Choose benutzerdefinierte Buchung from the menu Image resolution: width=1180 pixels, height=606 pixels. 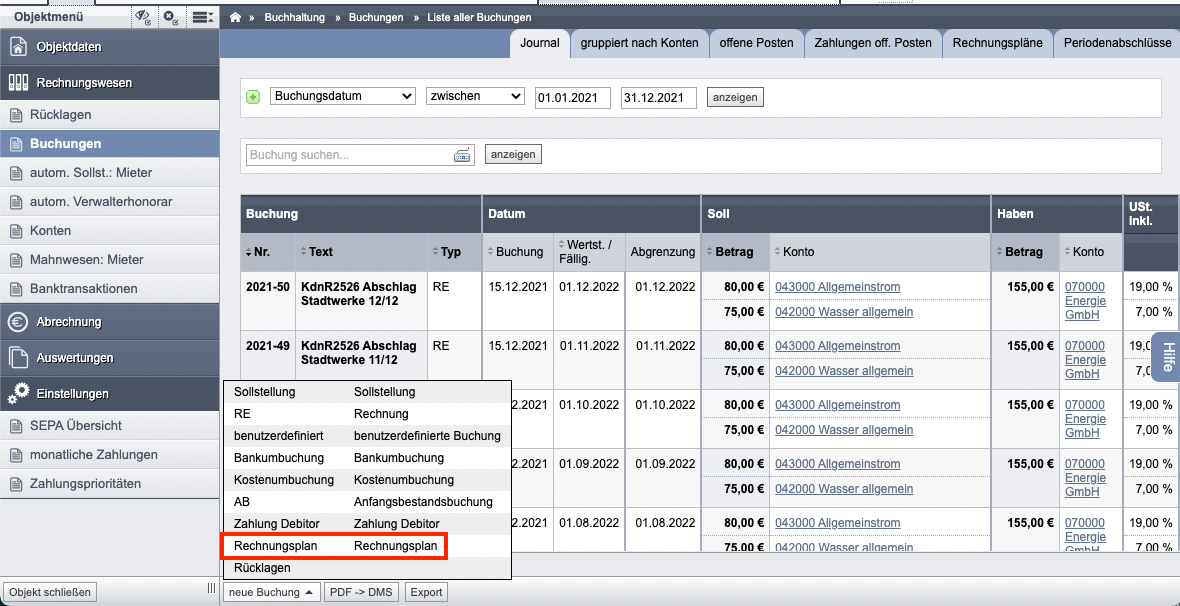[x=367, y=436]
